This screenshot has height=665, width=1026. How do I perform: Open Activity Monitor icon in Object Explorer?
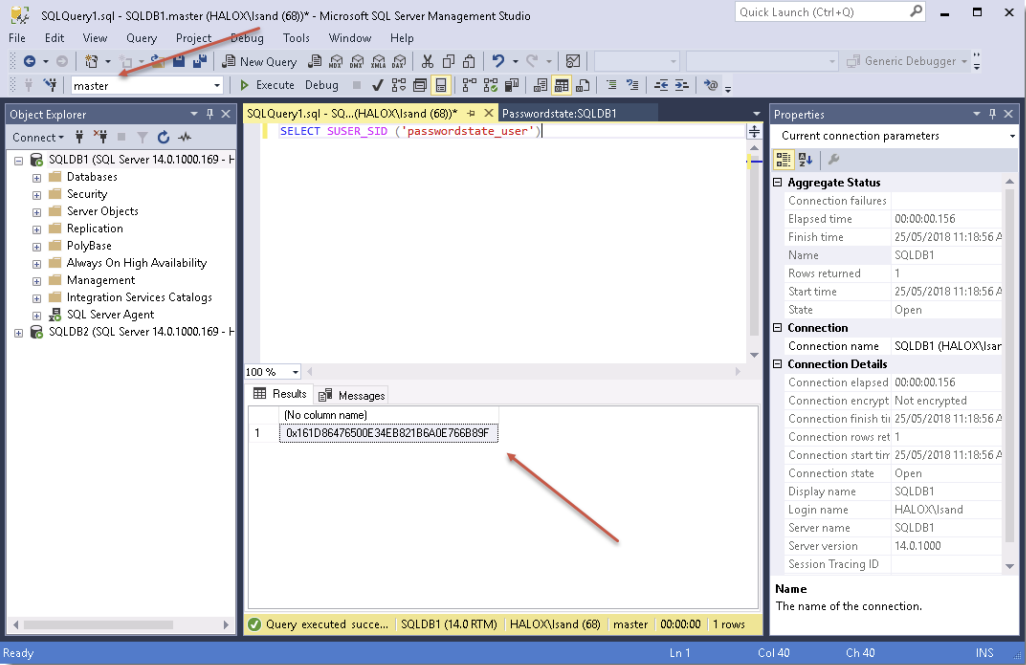coord(185,137)
